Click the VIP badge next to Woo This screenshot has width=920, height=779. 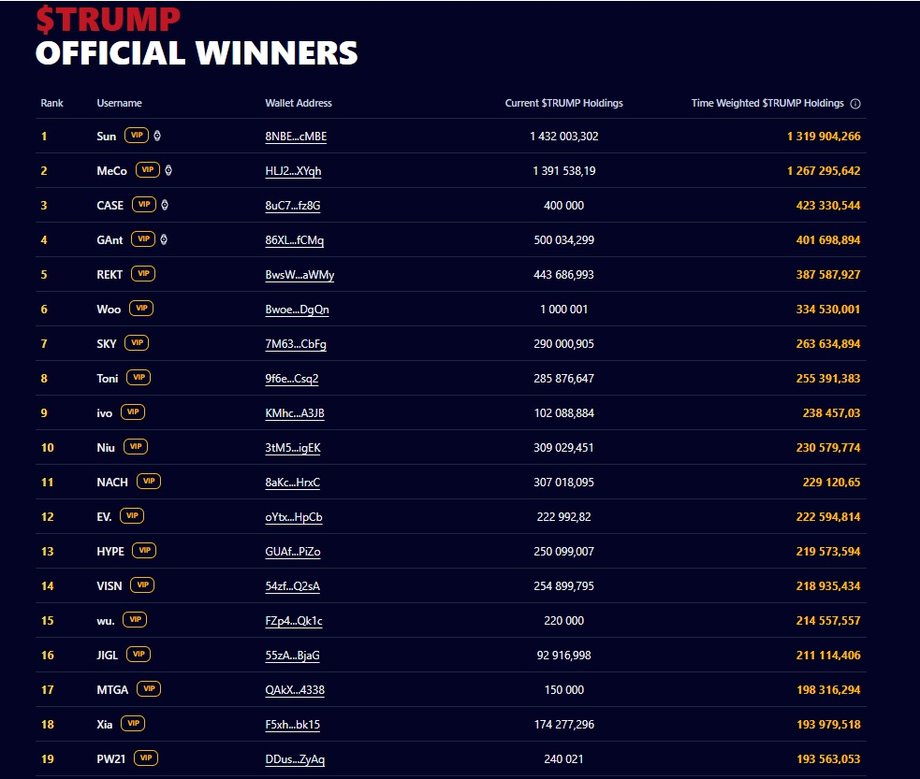pyautogui.click(x=141, y=309)
